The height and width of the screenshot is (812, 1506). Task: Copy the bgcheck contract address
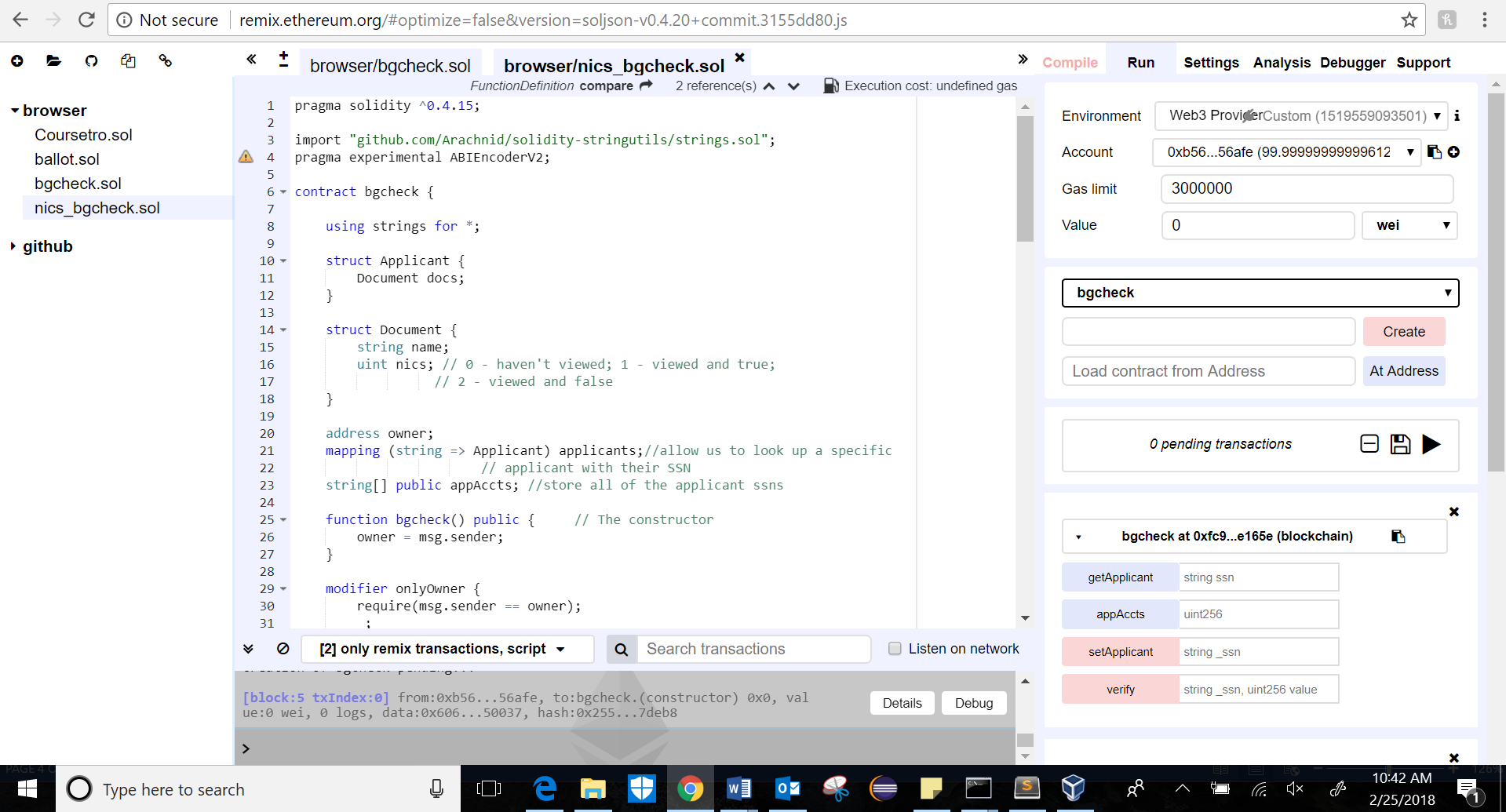coord(1398,537)
